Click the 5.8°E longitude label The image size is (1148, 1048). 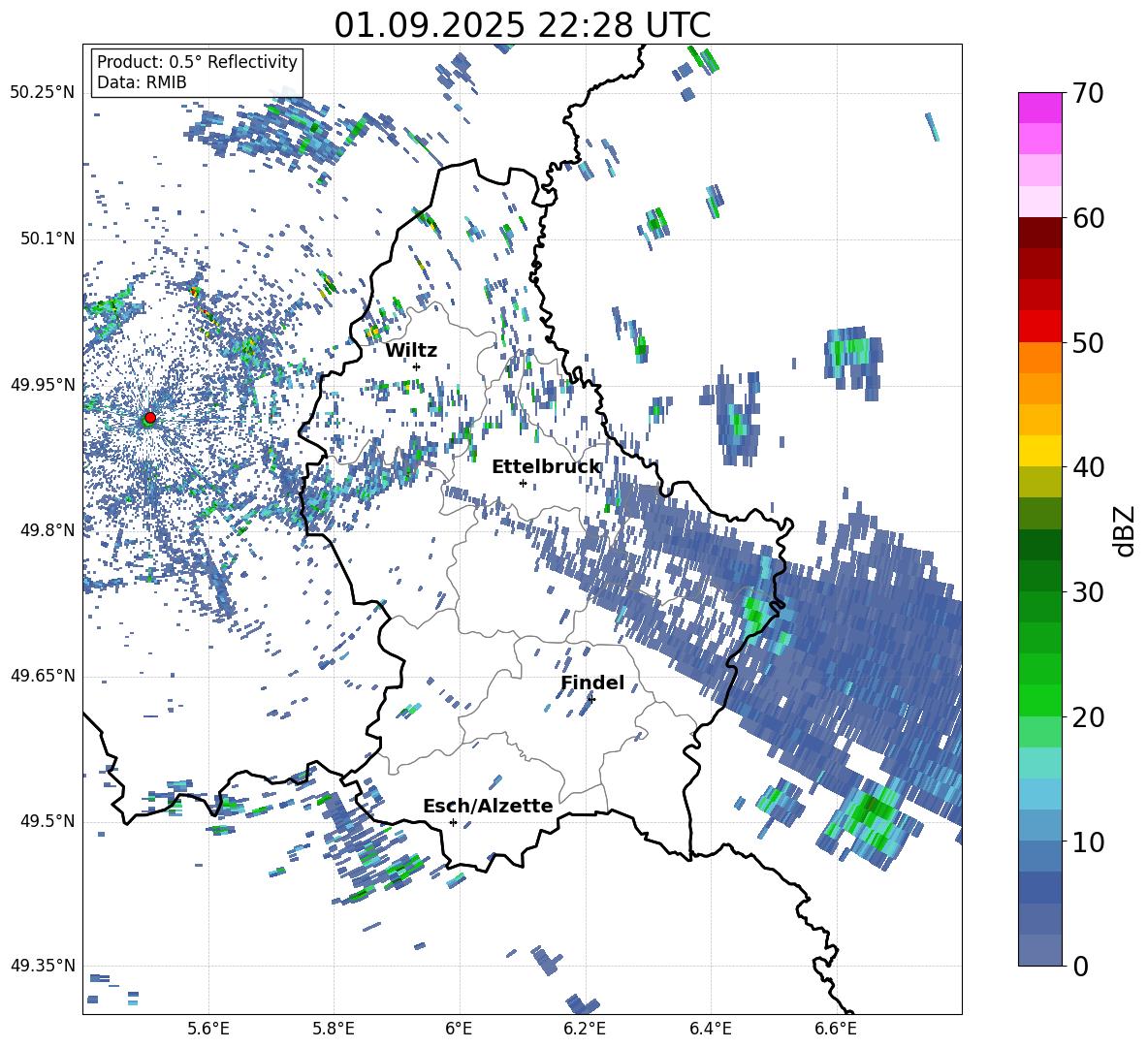(334, 1029)
